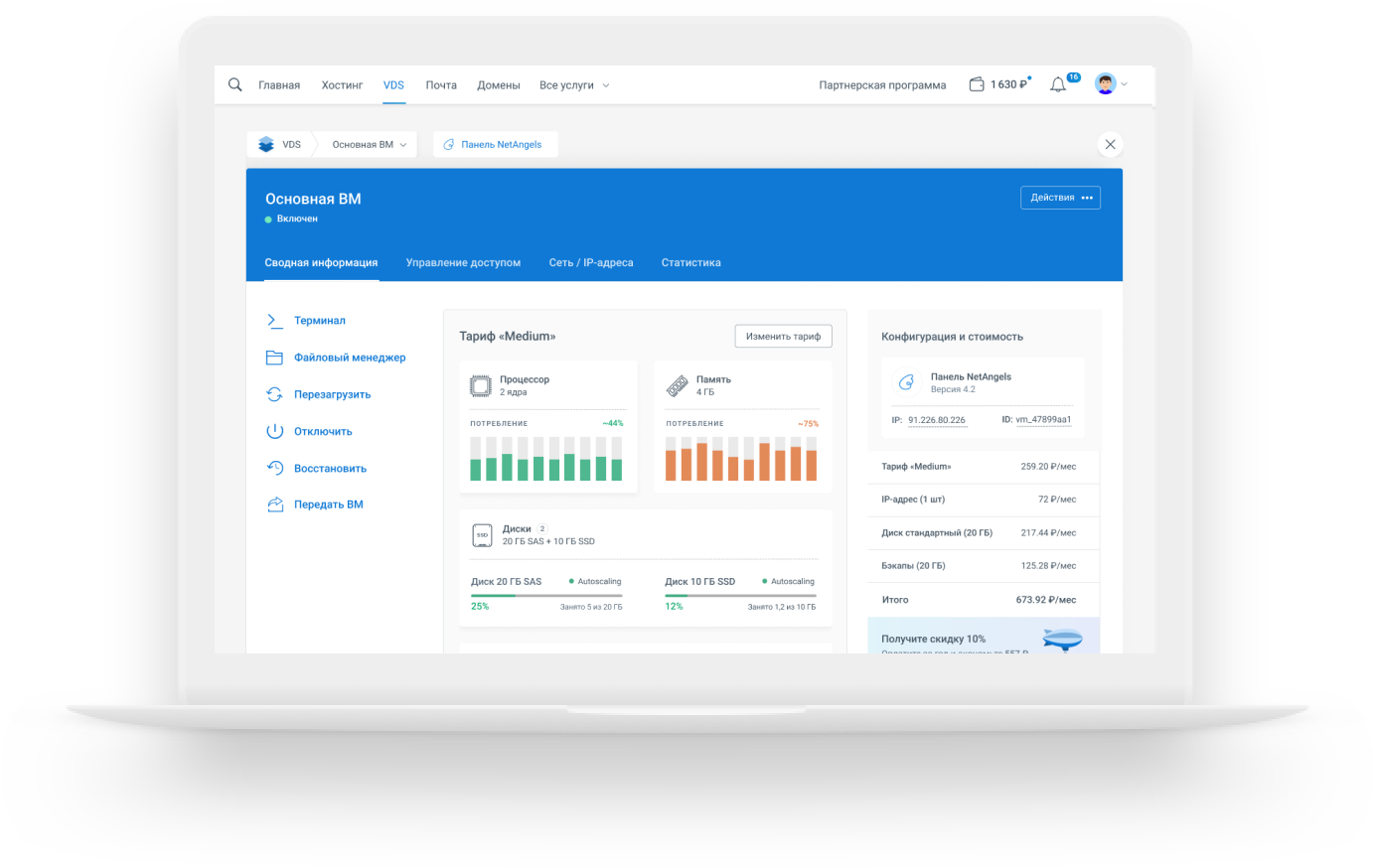Click the 1 630 ₽ balance amount
Screen dimensions: 1373x868
[x=1008, y=85]
